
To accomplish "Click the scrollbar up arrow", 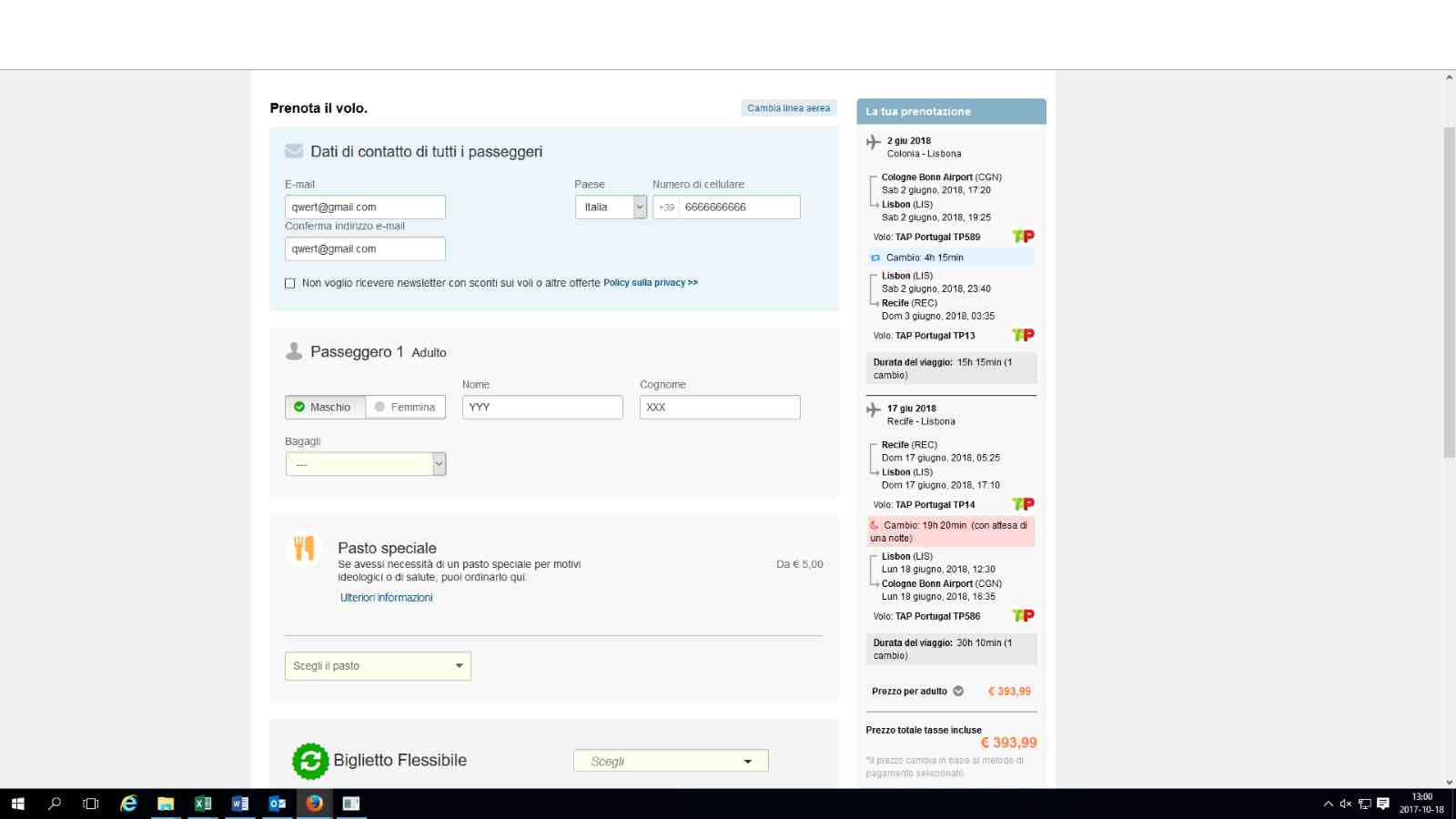I will tap(1450, 77).
